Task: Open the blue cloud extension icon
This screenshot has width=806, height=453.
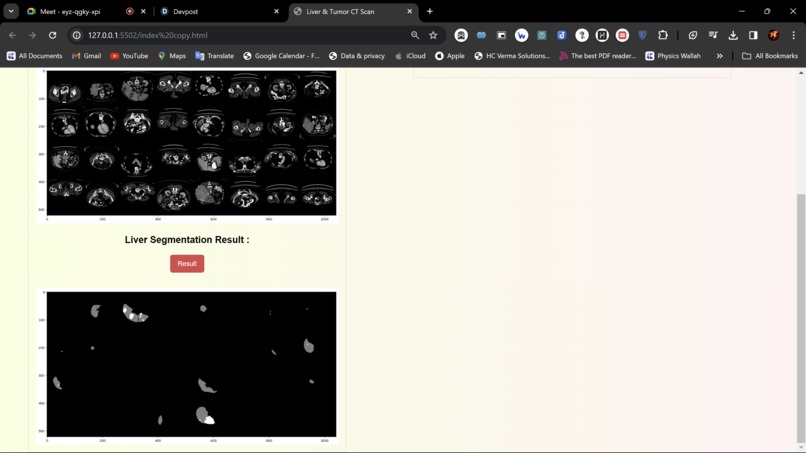Action: 481,35
